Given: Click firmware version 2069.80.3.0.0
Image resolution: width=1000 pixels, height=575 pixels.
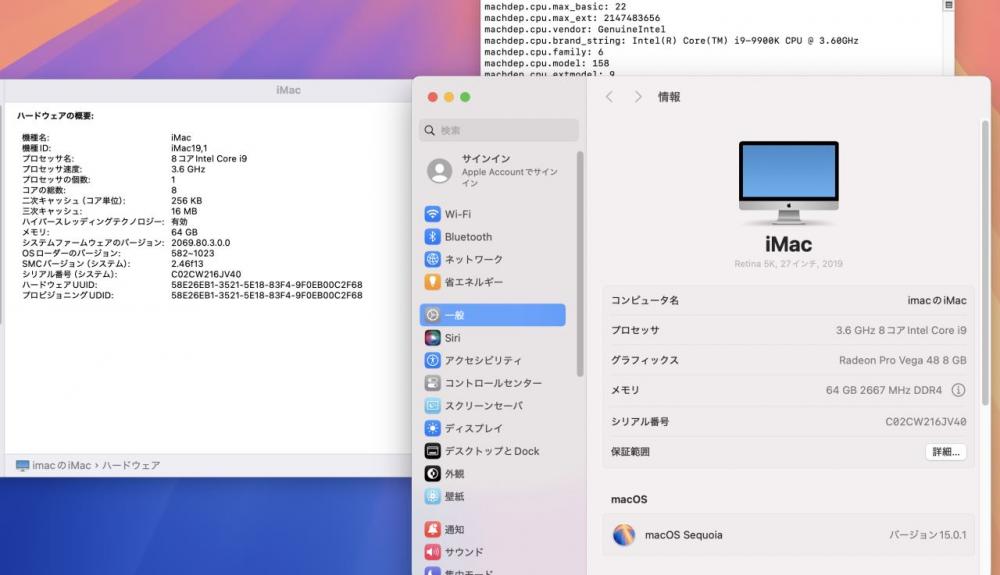Looking at the screenshot, I should point(200,243).
